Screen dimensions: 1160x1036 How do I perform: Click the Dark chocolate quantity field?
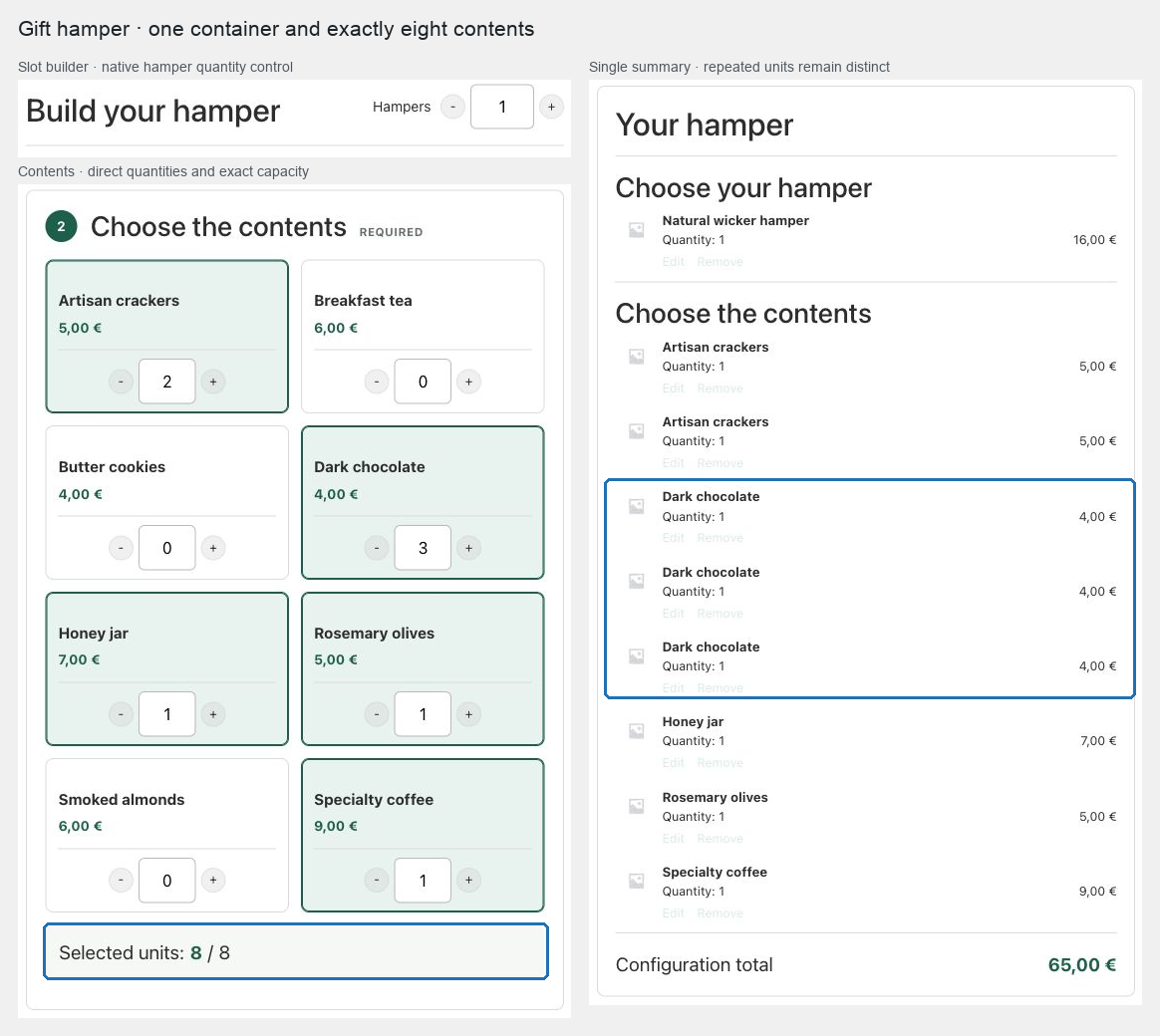(x=423, y=548)
